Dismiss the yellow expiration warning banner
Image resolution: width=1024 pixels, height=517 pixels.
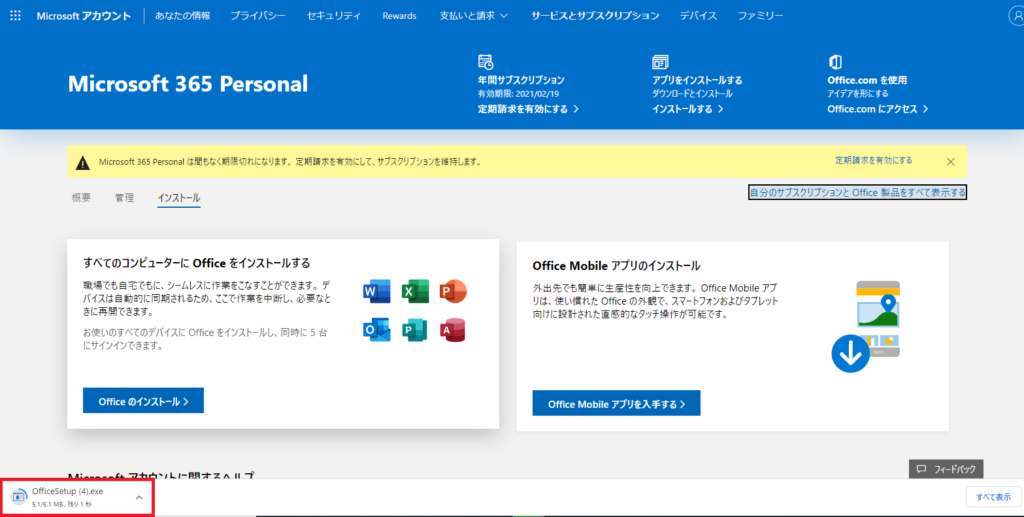point(951,162)
